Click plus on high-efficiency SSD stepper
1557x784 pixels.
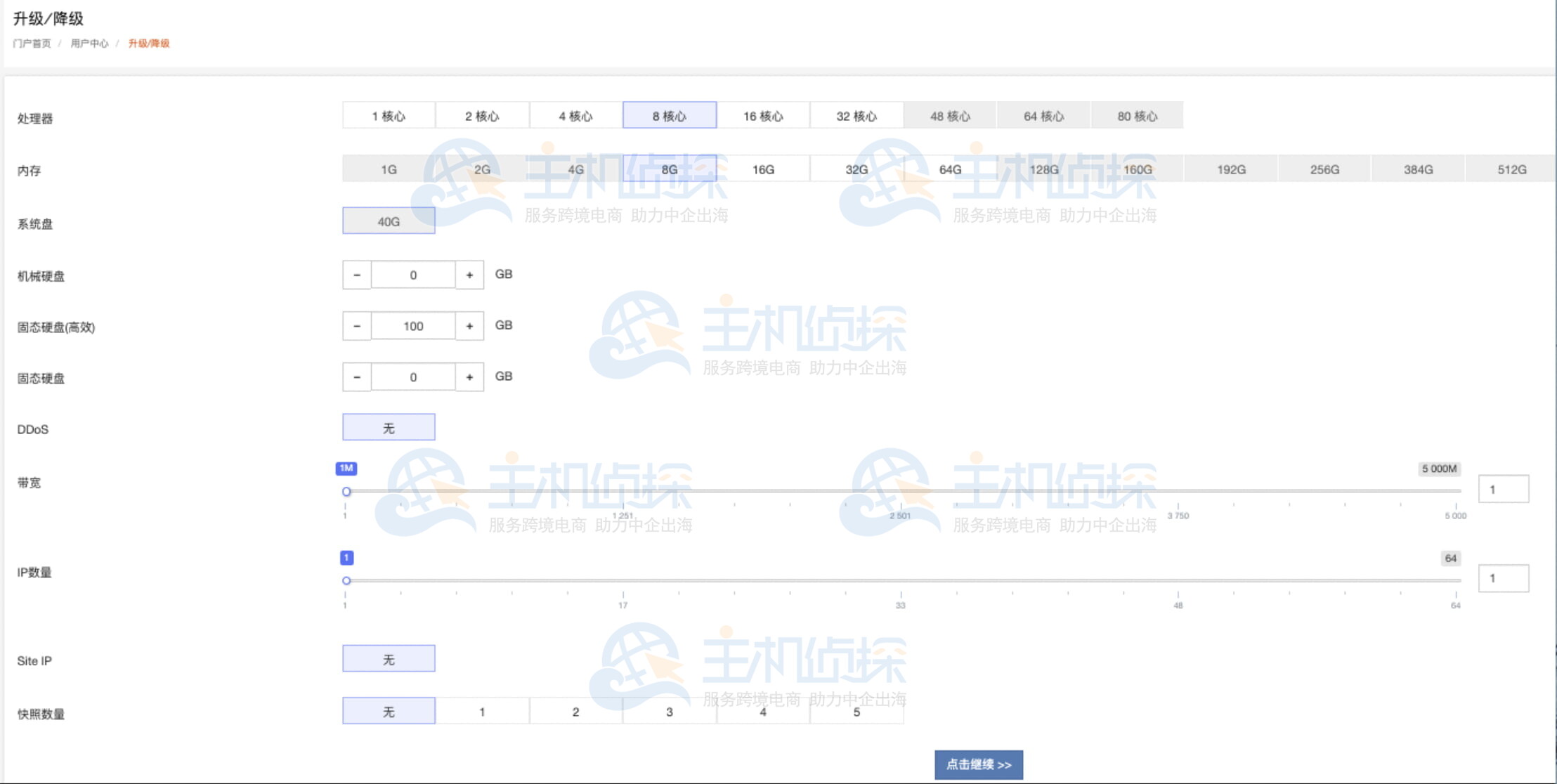(469, 326)
